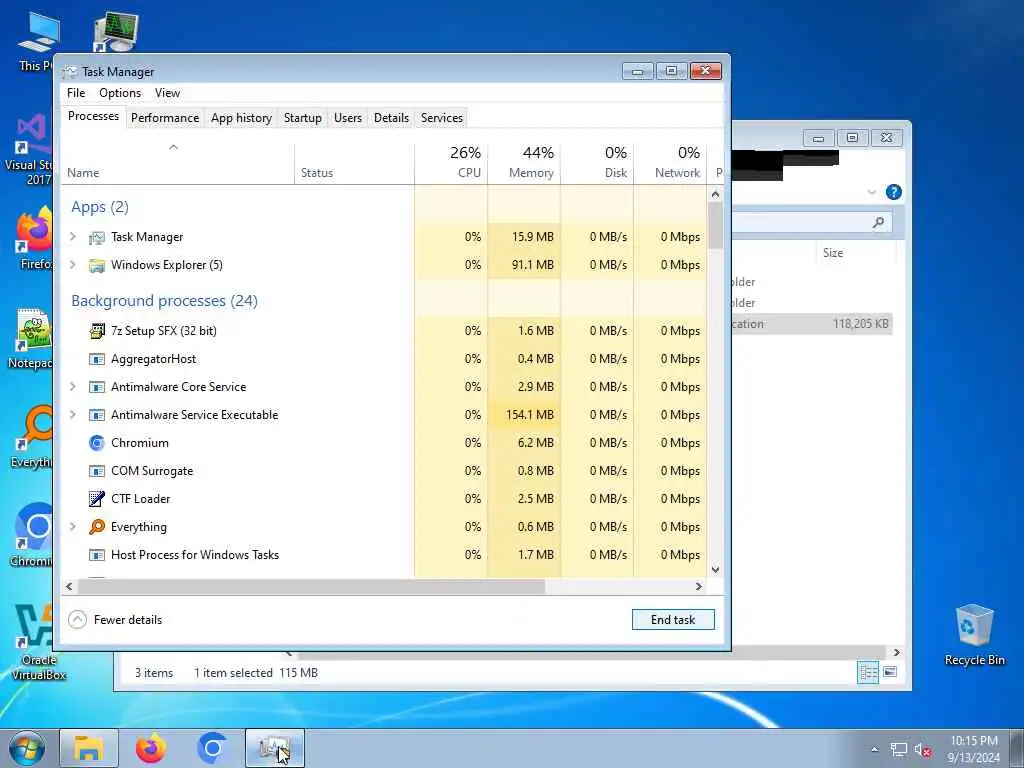Screen dimensions: 1024x768
Task: Expand the Task Manager process row
Action: click(72, 237)
